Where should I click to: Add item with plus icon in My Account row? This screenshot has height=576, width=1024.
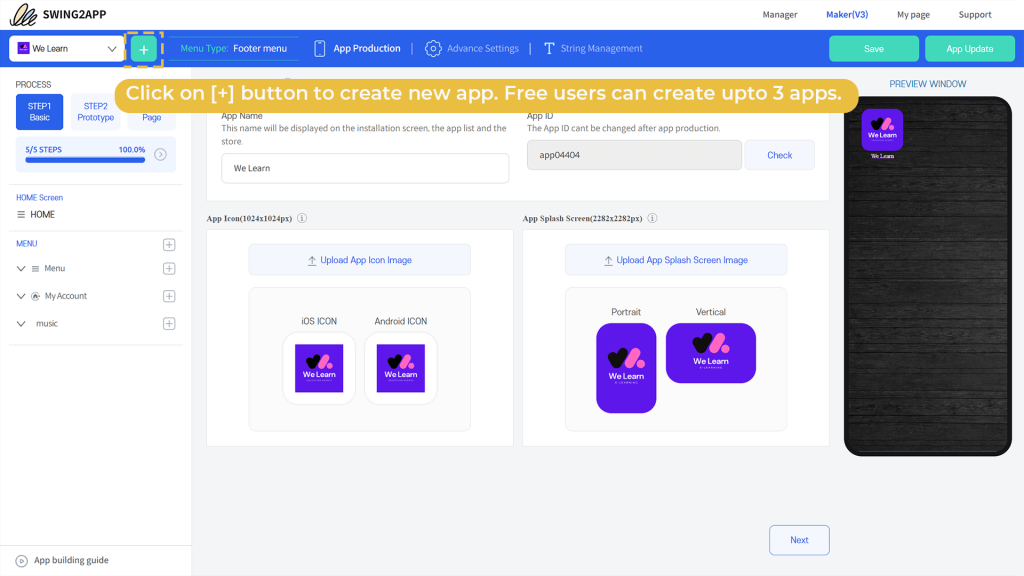point(169,296)
